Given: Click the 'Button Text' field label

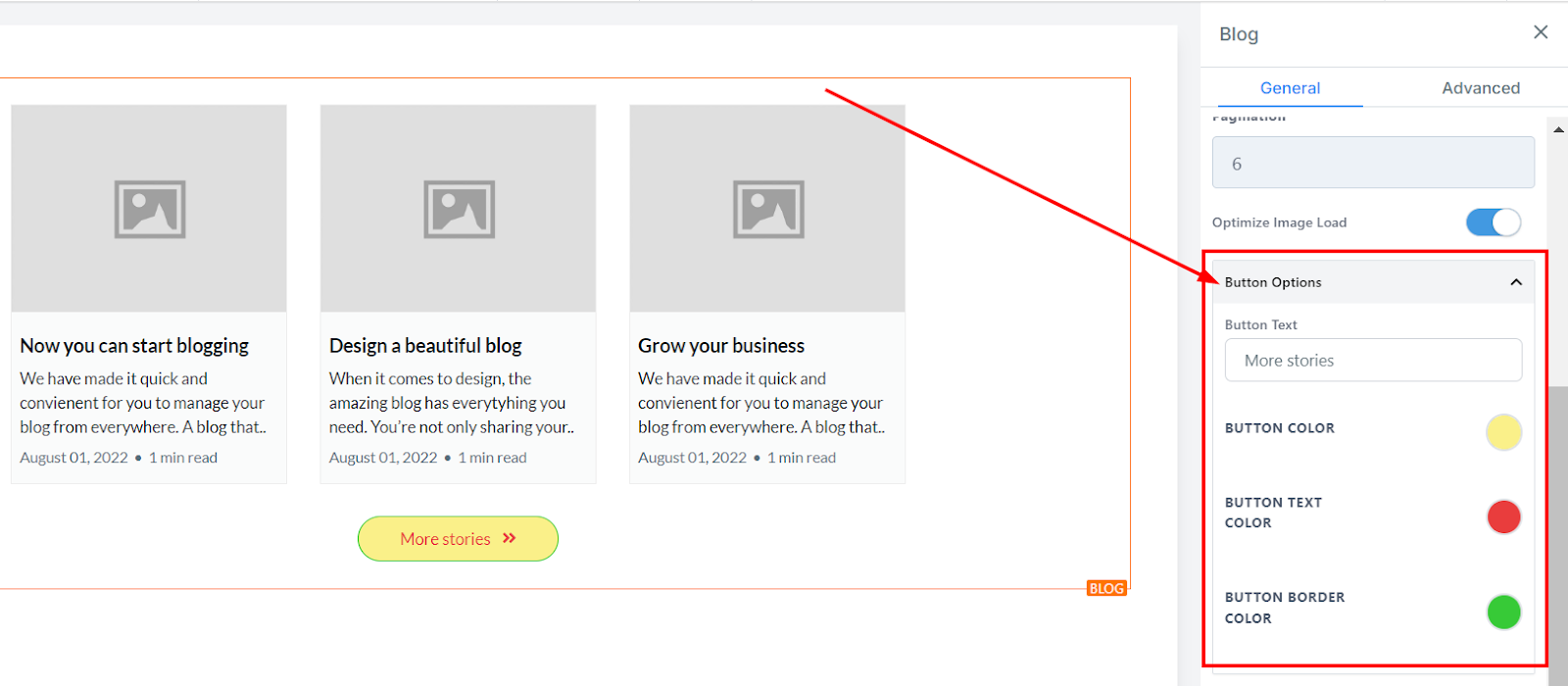Looking at the screenshot, I should click(x=1261, y=324).
